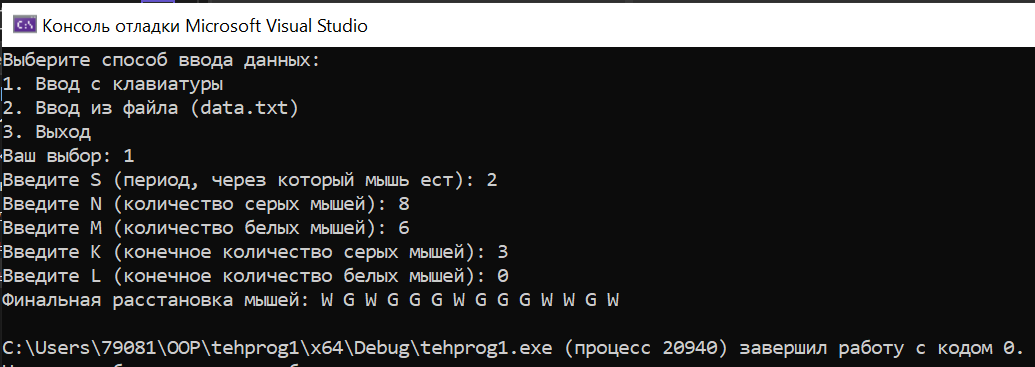
Task: Click the "Ваш выбор: 1" line
Action: [x=69, y=156]
